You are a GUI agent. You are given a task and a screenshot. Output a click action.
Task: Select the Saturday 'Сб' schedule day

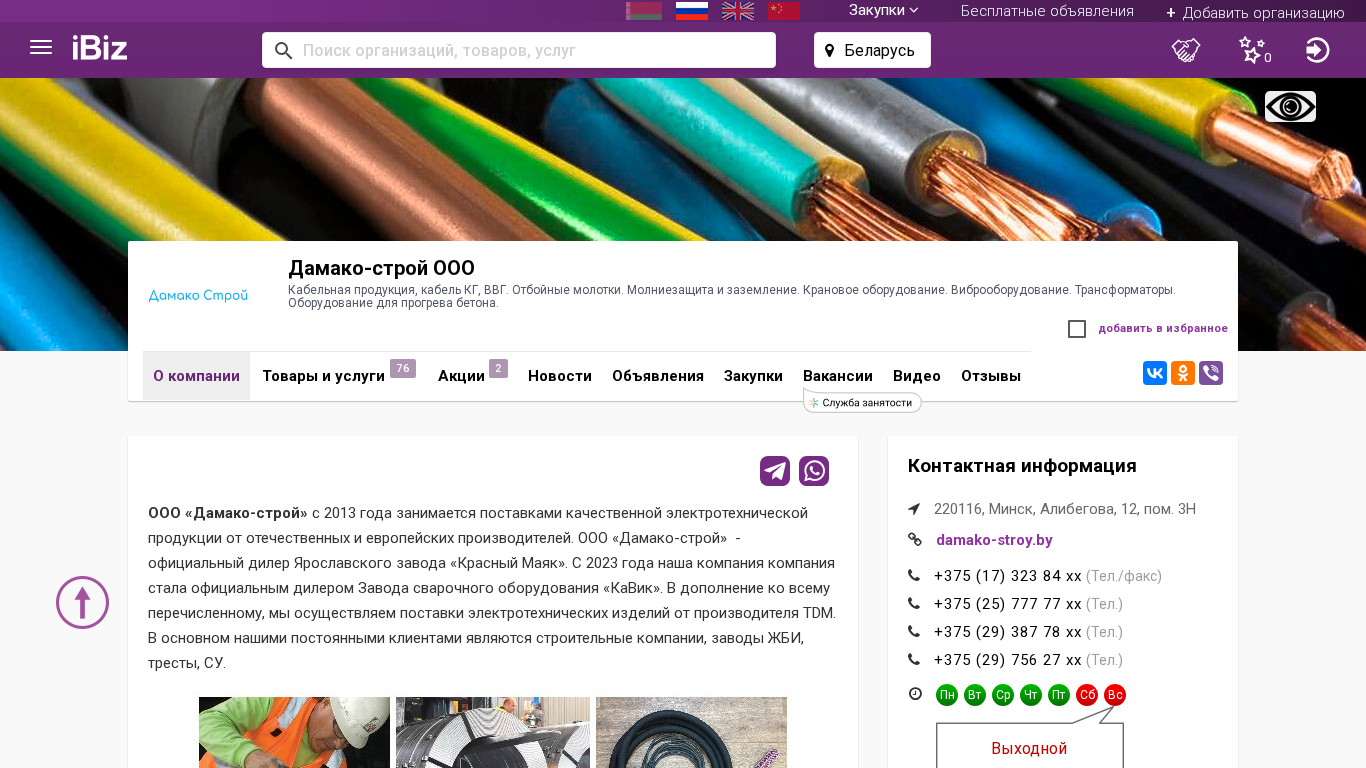tap(1087, 695)
